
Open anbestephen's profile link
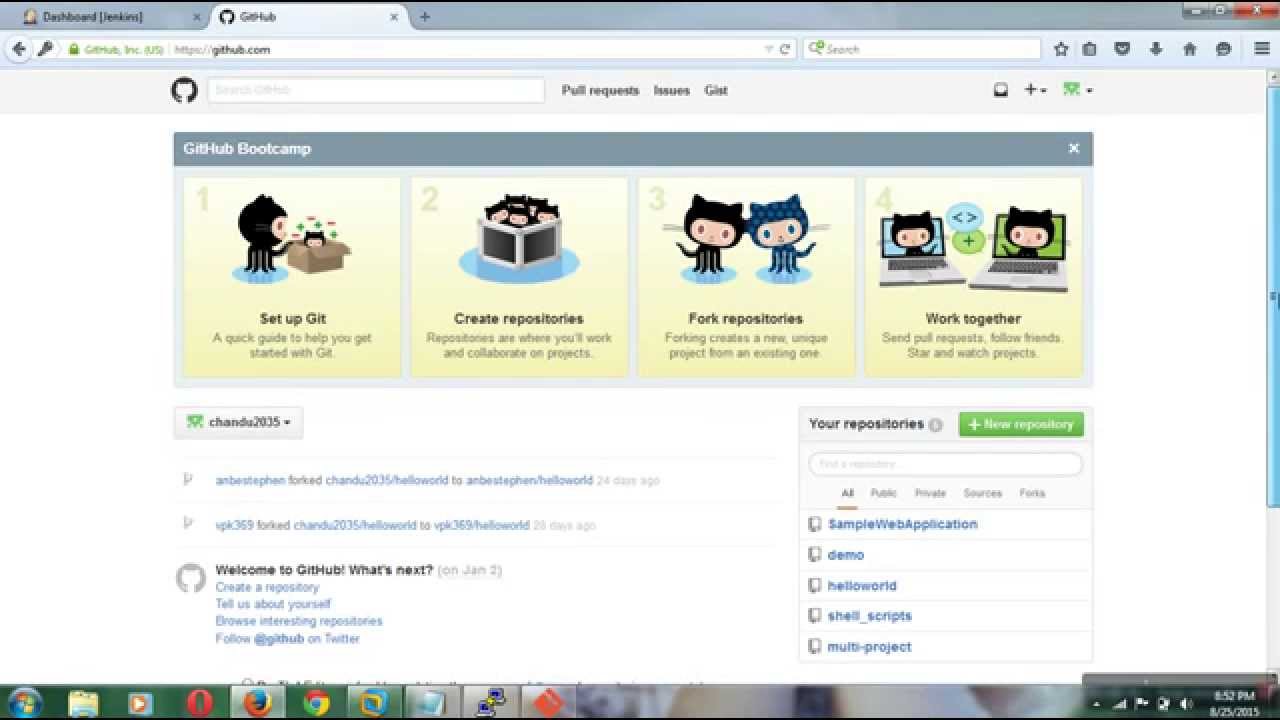coord(250,480)
